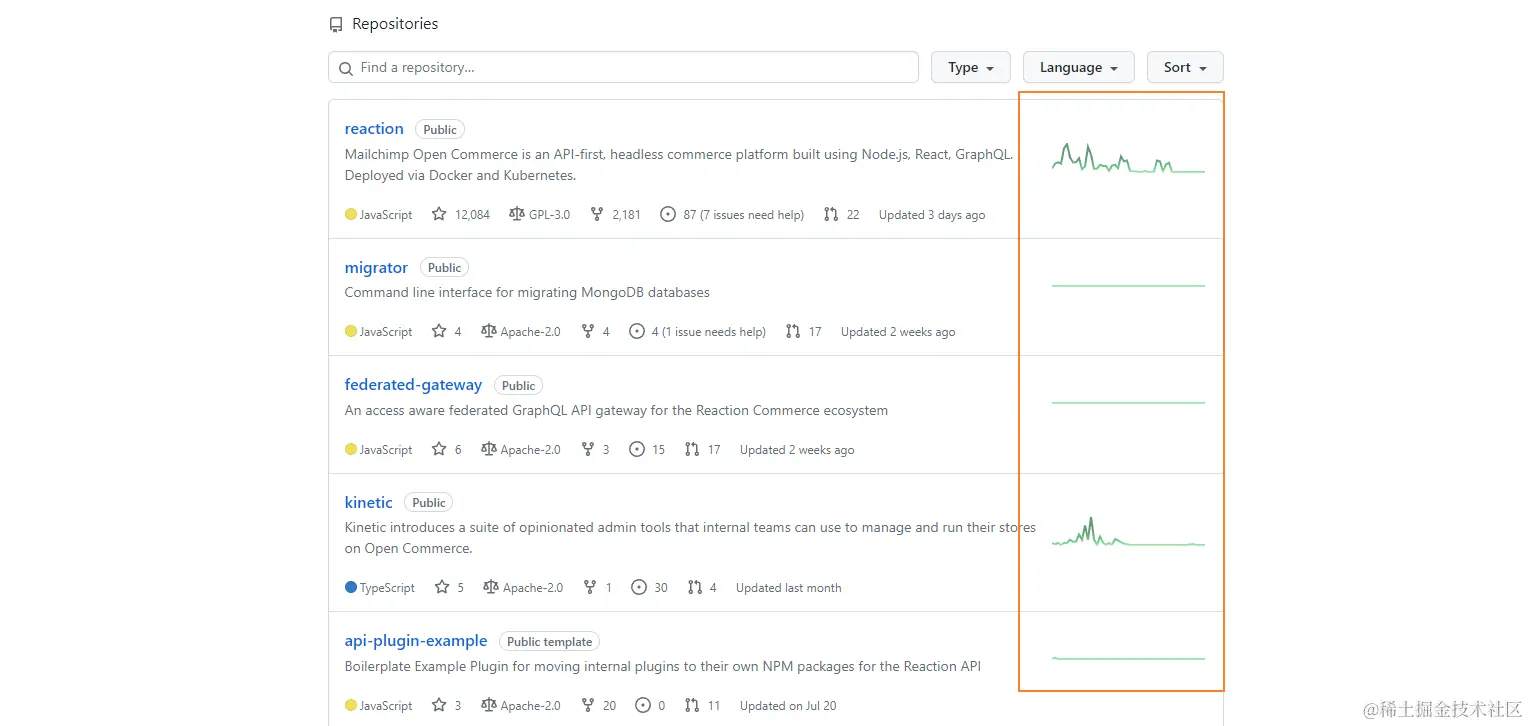Click 'Updated 3 days ago' text

point(932,214)
